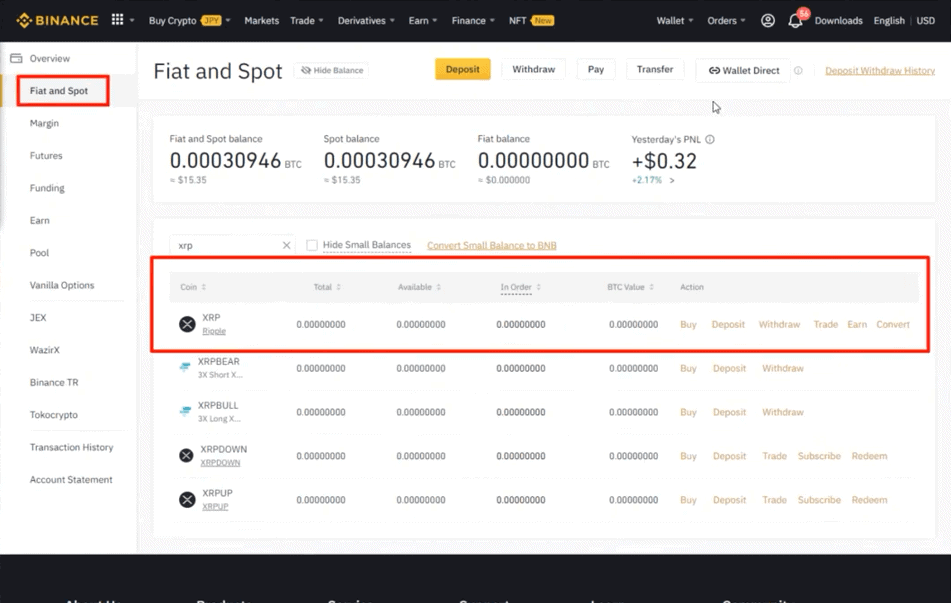Screen dimensions: 951x603
Task: Sort by Coin column arrows
Action: point(204,287)
